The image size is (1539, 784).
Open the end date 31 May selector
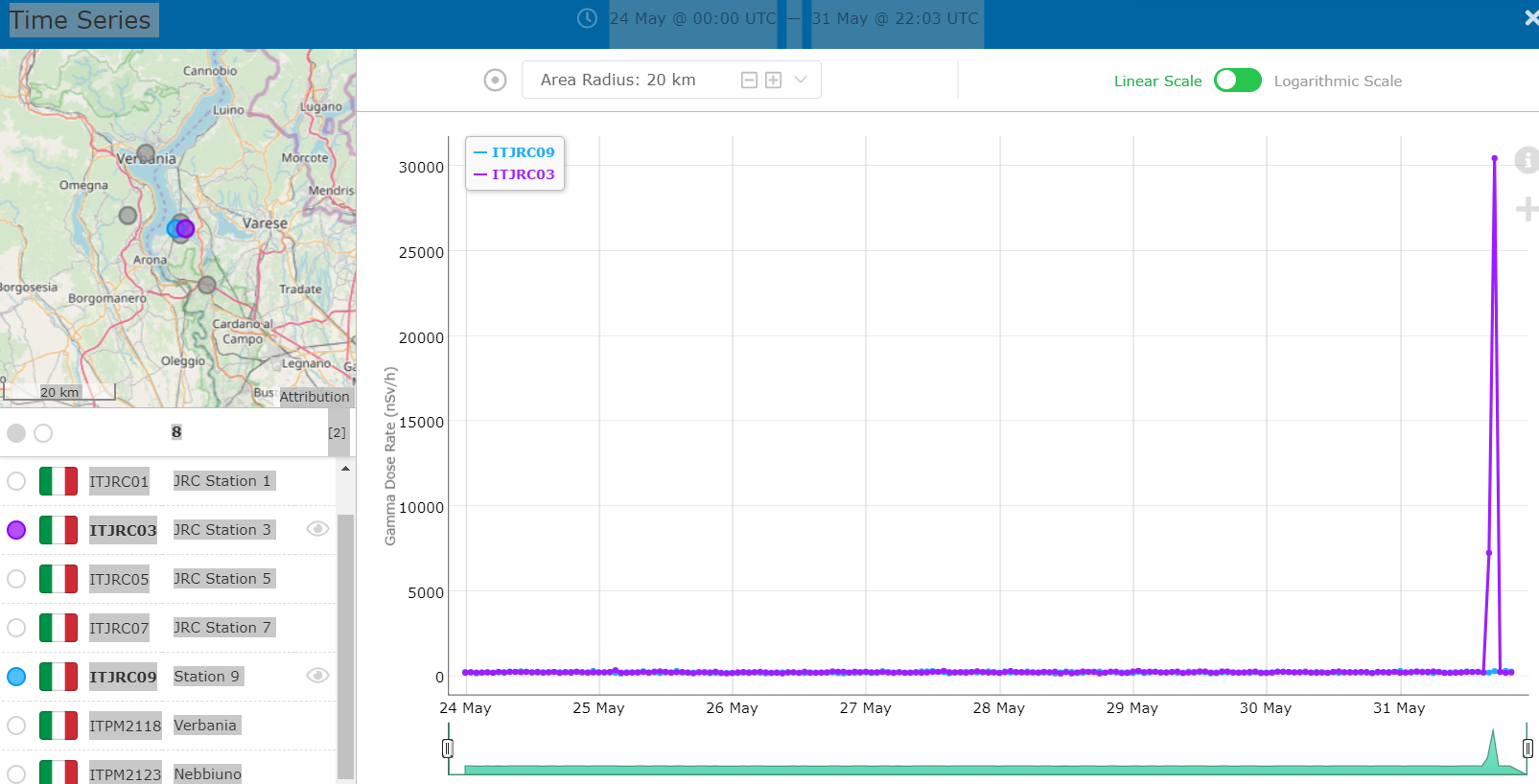(x=895, y=19)
